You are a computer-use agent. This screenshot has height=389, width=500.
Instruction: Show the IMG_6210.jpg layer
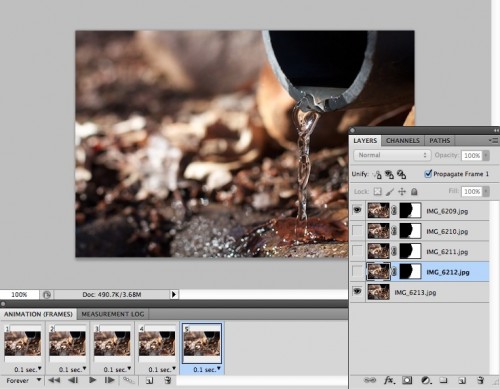357,230
